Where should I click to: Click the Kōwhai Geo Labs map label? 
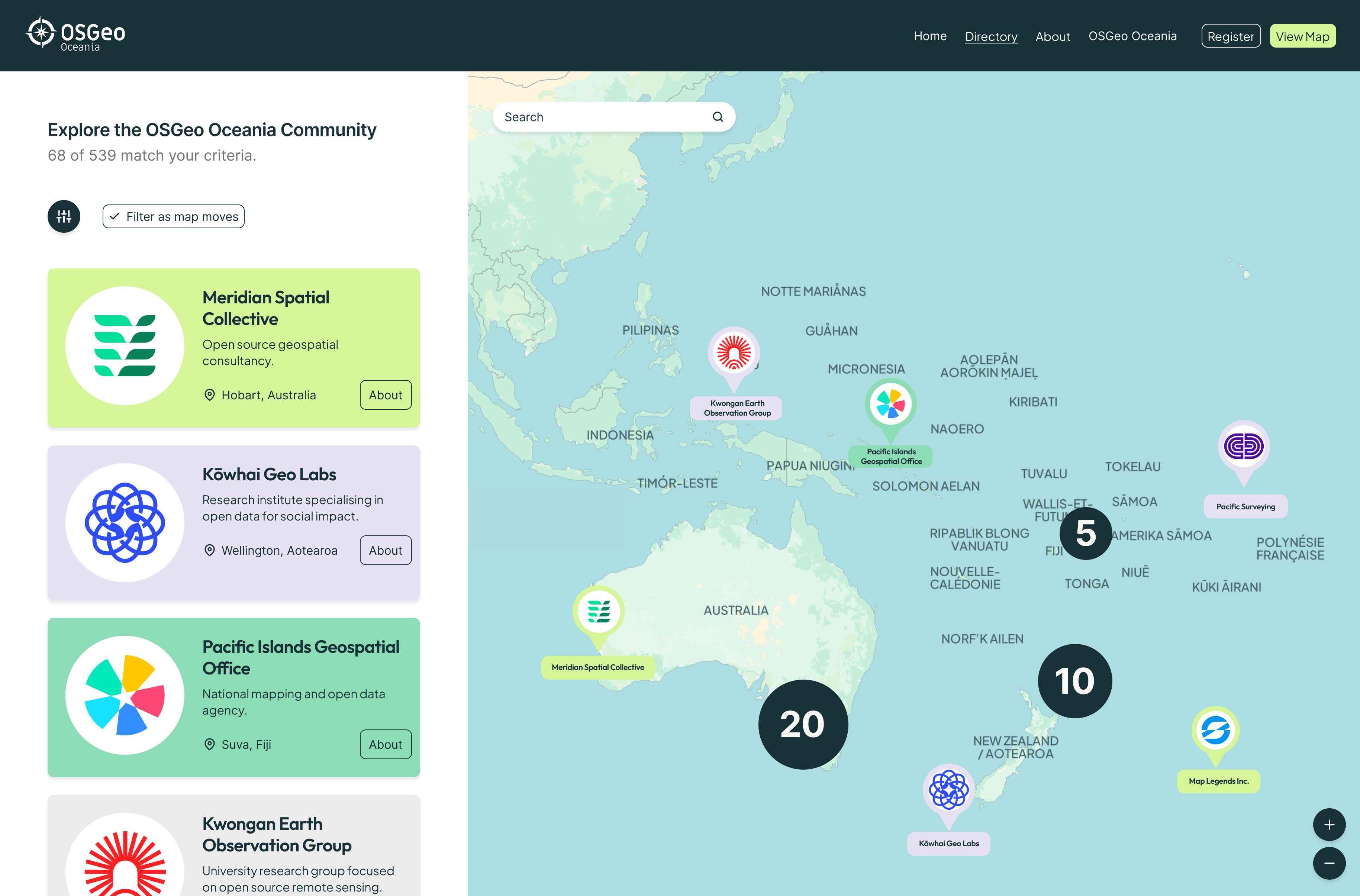[x=948, y=844]
